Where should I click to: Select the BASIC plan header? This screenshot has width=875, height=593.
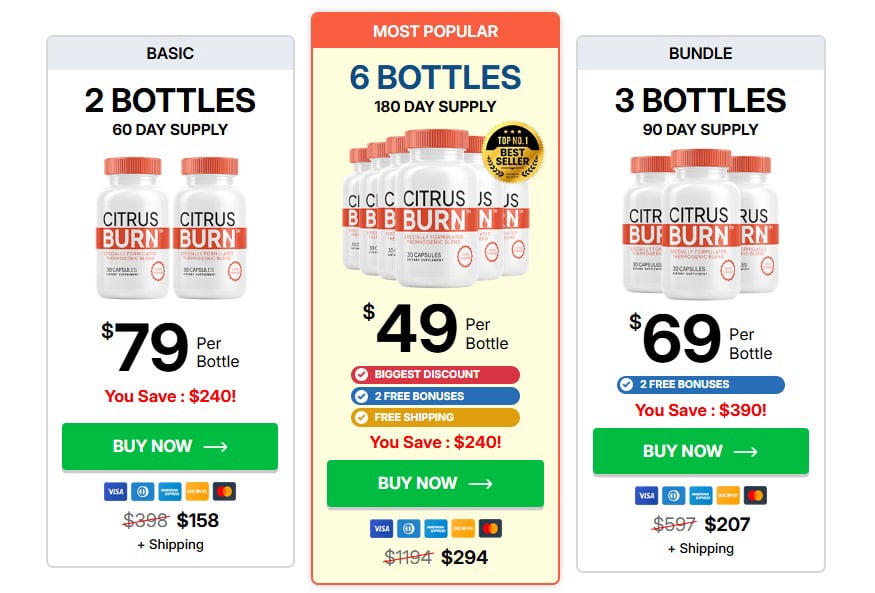pyautogui.click(x=169, y=53)
